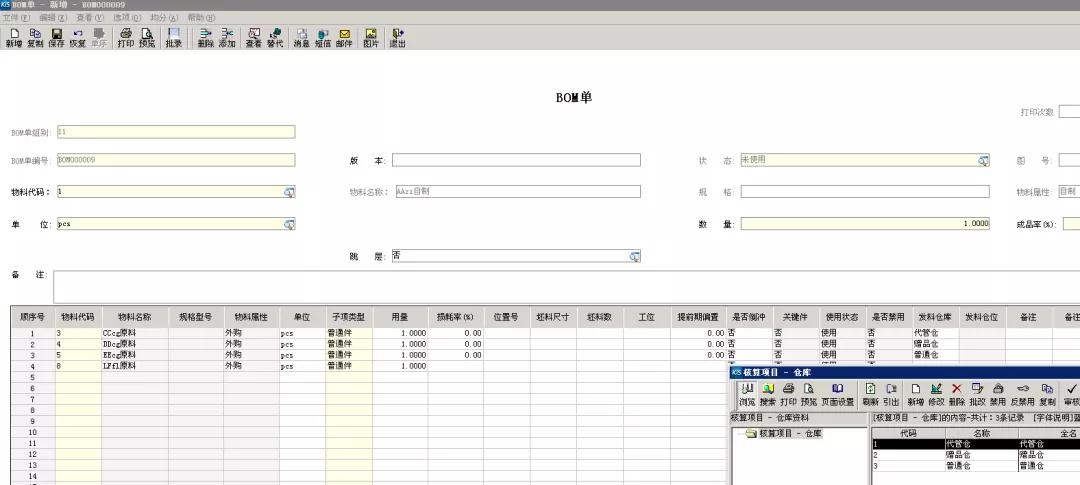
Task: Open the 状态 field dropdown button
Action: 983,161
